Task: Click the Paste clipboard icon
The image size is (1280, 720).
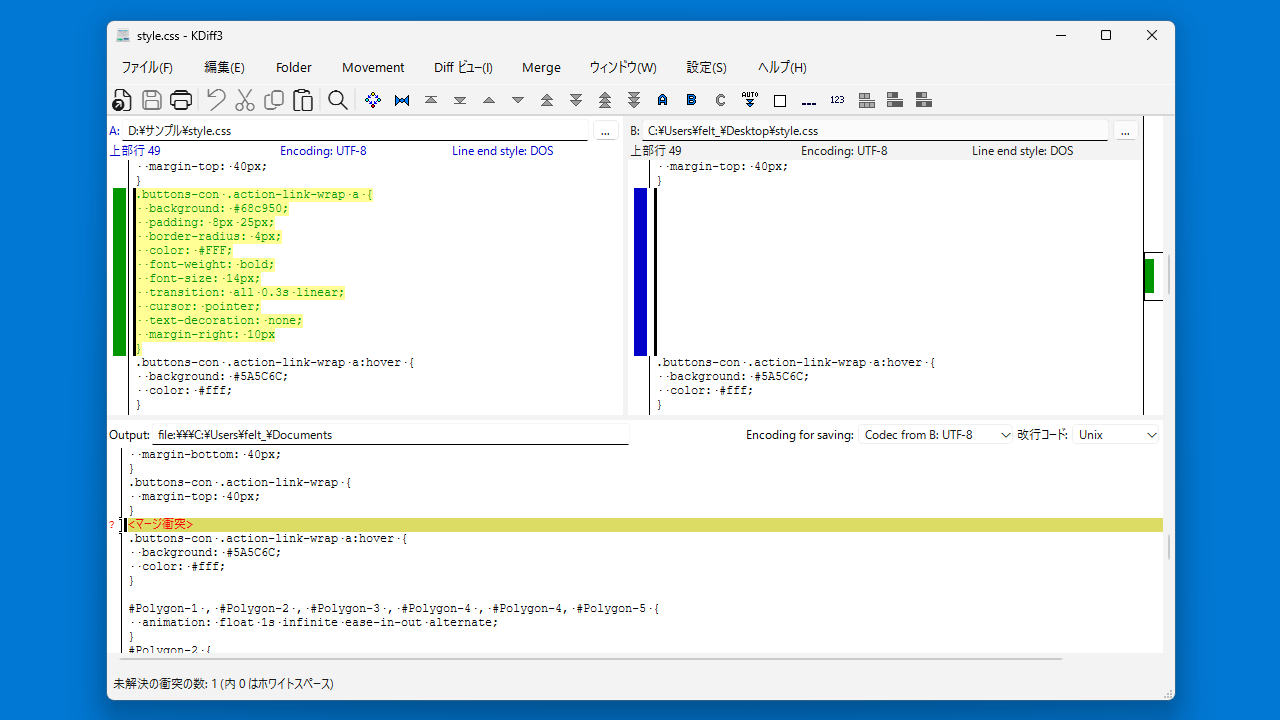Action: pyautogui.click(x=303, y=100)
